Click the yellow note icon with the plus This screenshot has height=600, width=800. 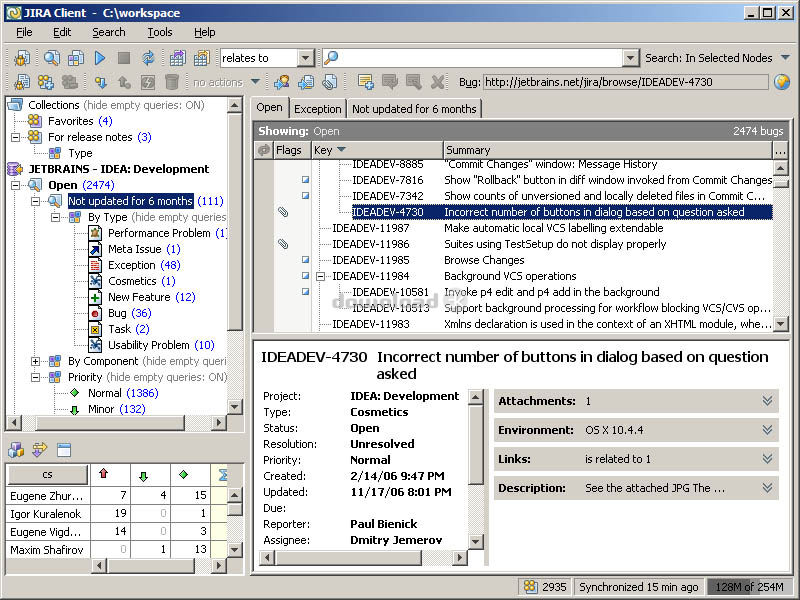(x=365, y=82)
